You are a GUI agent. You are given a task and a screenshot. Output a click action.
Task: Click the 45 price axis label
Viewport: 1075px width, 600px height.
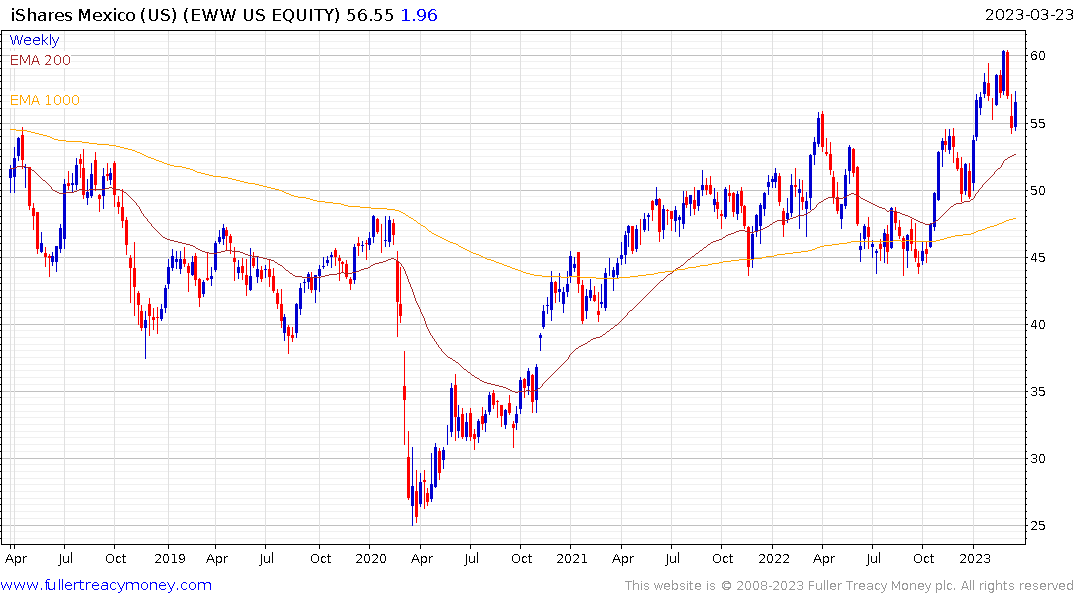tap(1038, 258)
